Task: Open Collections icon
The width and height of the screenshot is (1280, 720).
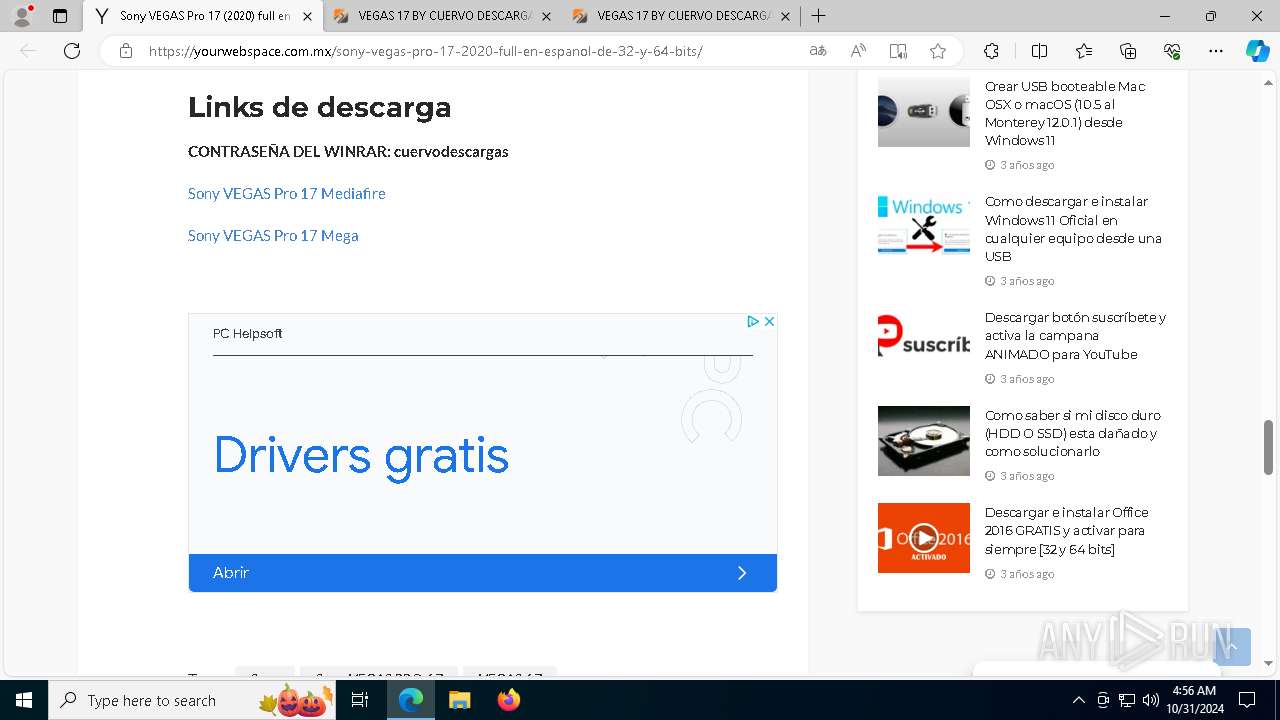Action: (1128, 51)
